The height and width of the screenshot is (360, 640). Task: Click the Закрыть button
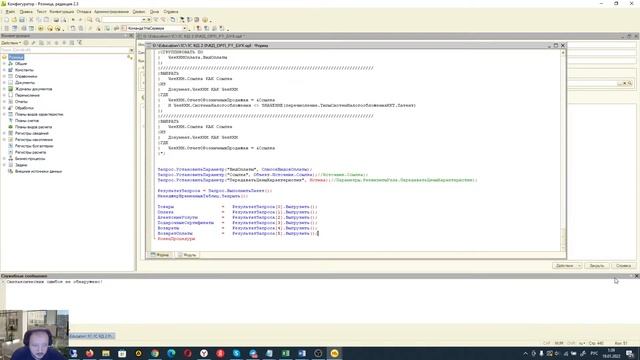coord(597,266)
